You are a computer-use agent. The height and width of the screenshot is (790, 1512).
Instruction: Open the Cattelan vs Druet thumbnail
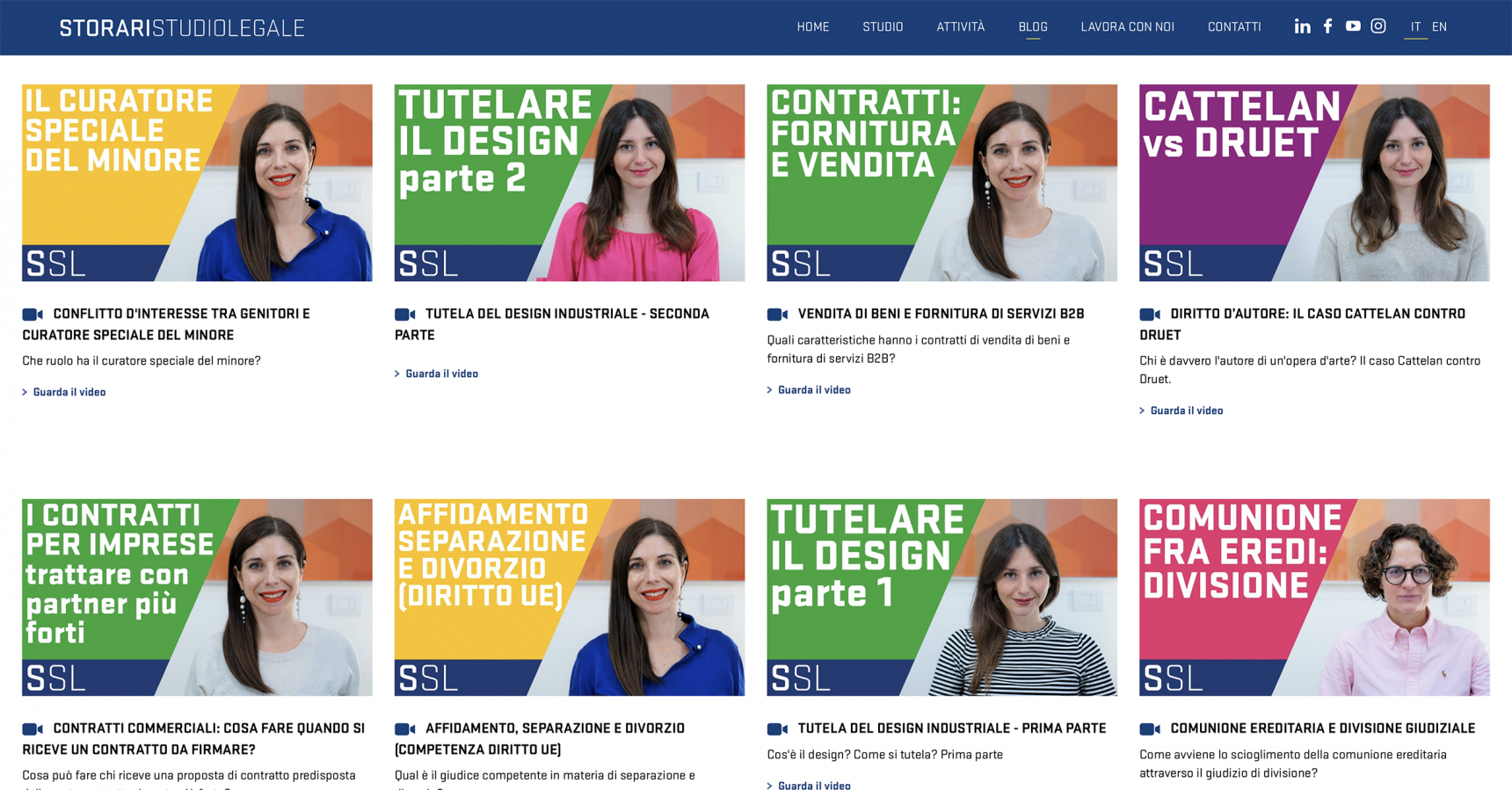click(x=1314, y=183)
